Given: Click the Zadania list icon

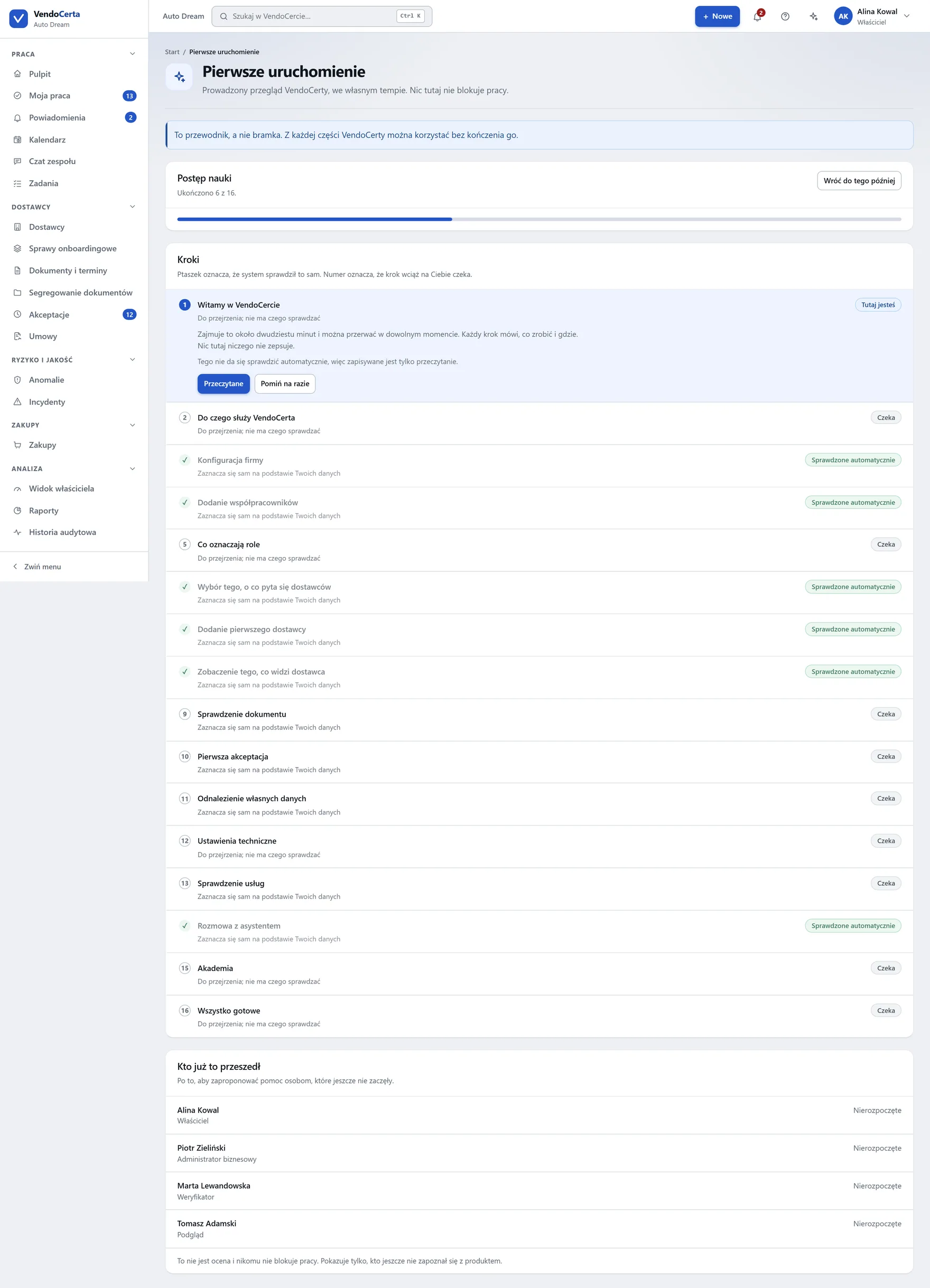Looking at the screenshot, I should point(17,183).
